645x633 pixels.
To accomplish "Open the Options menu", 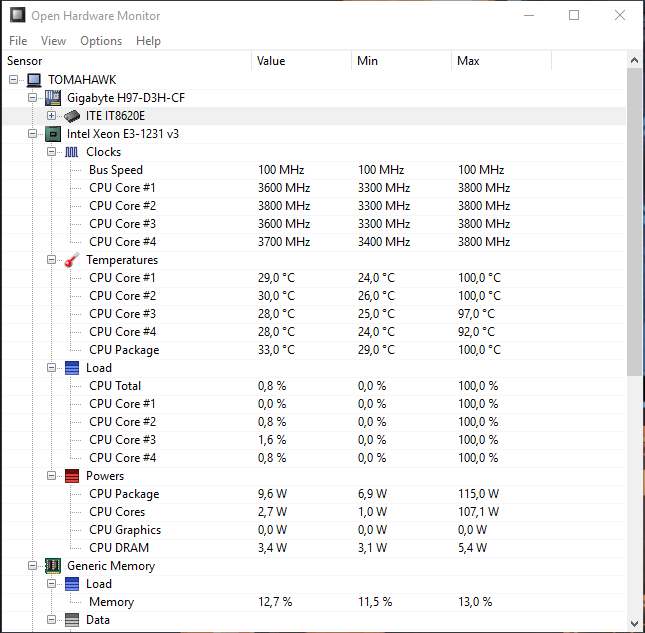I will [101, 41].
